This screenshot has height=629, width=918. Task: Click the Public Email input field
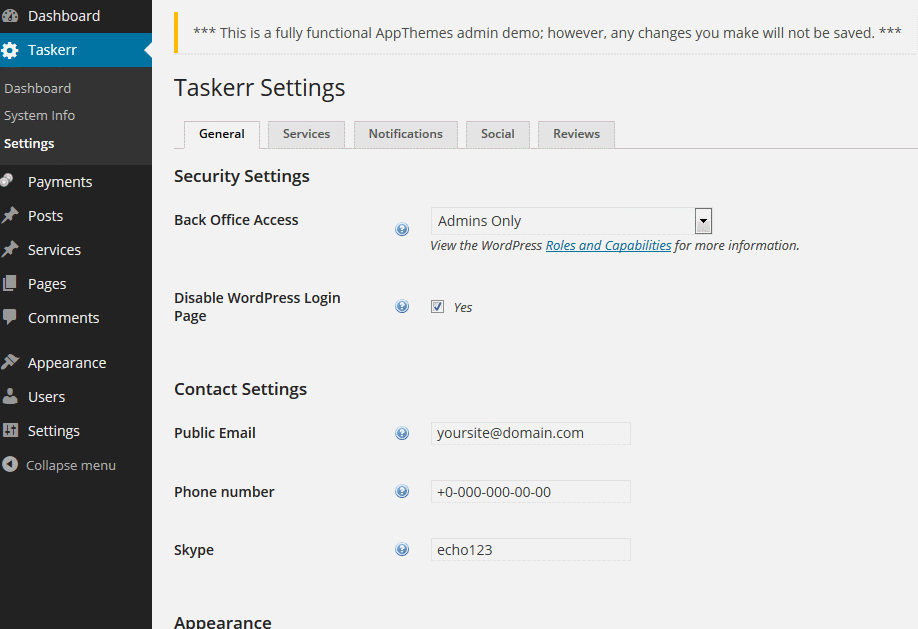tap(530, 433)
